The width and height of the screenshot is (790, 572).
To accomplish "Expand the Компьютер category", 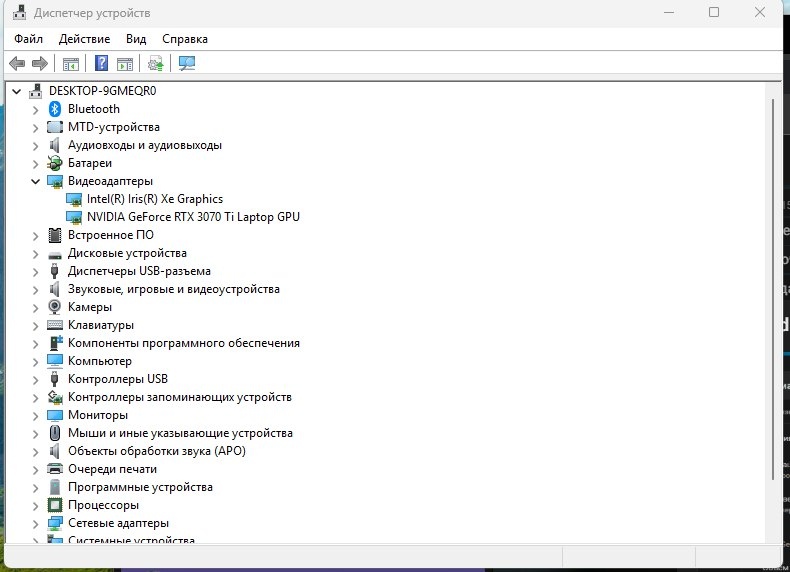I will coord(35,362).
